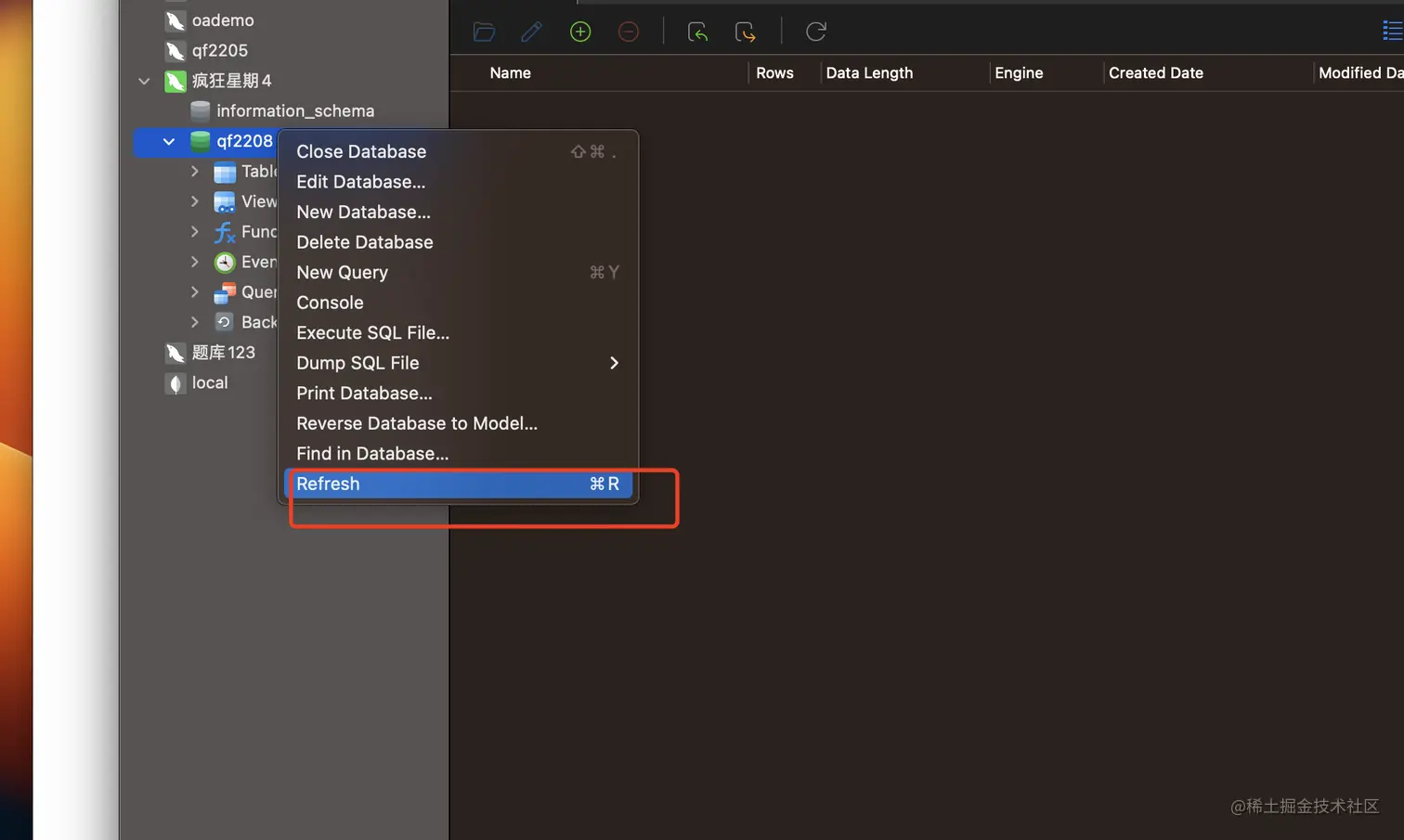Screen dimensions: 1404x840
Task: Choose Execute SQL File... menu entry
Action: (x=458, y=332)
